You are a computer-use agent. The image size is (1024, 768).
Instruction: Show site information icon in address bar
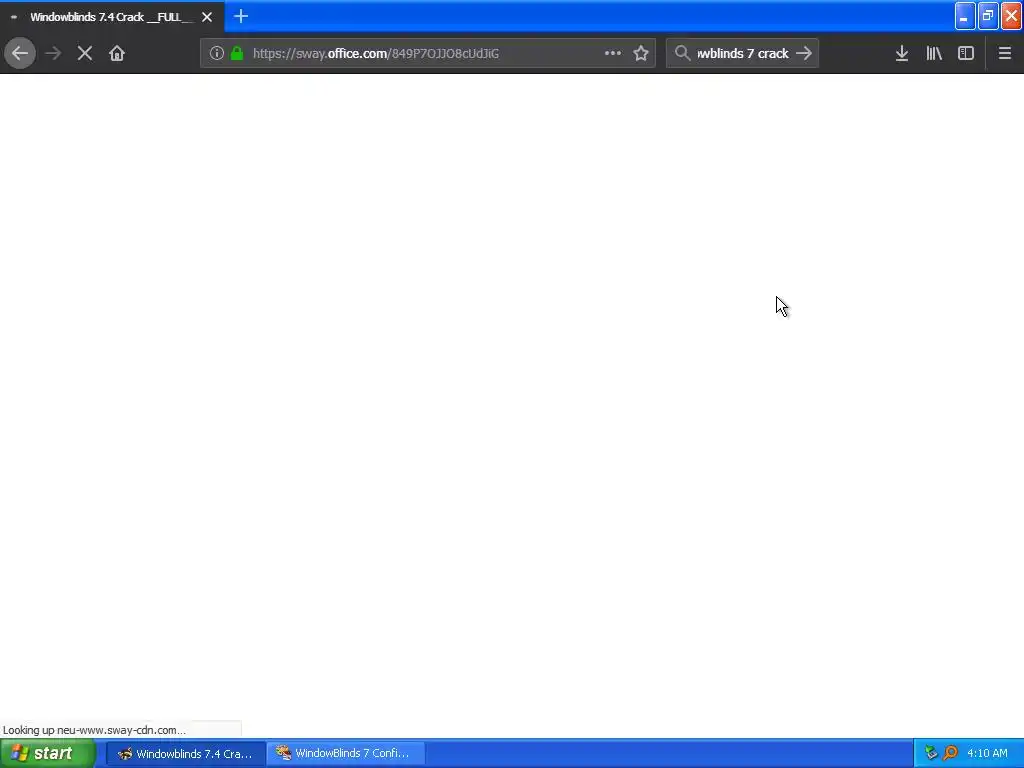(x=217, y=54)
